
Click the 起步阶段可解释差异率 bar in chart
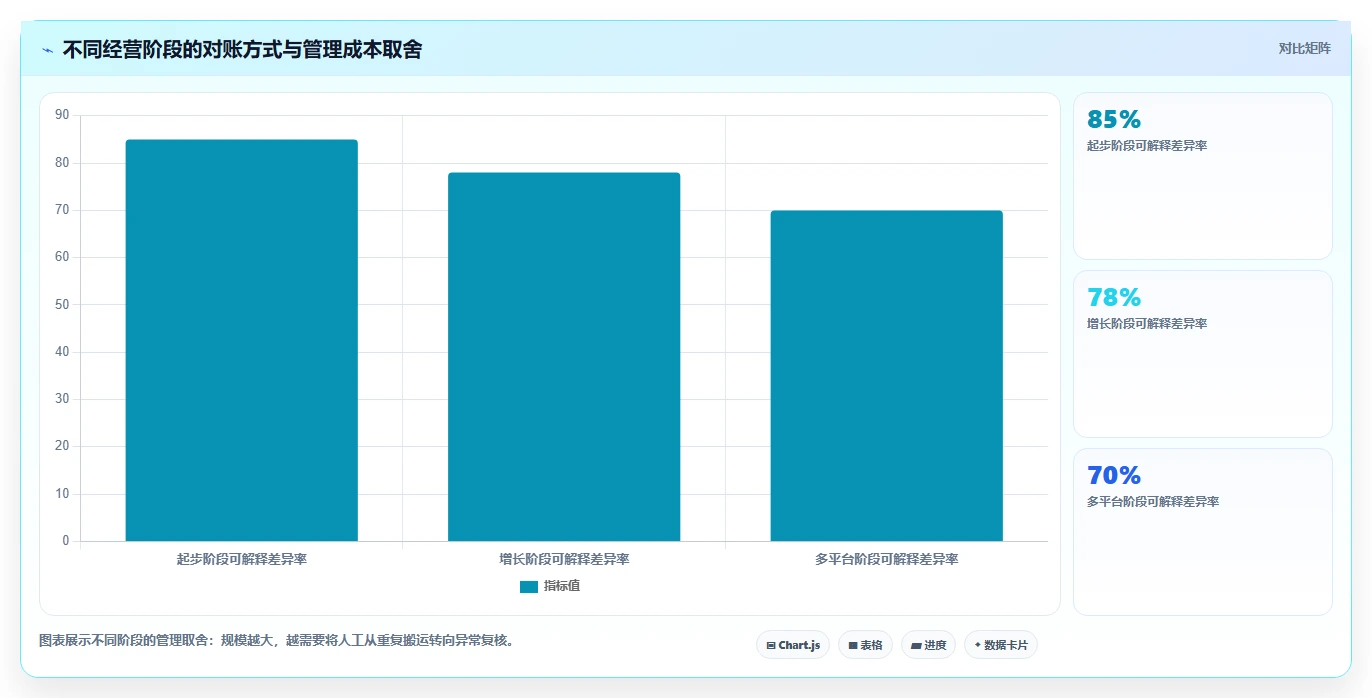click(241, 340)
